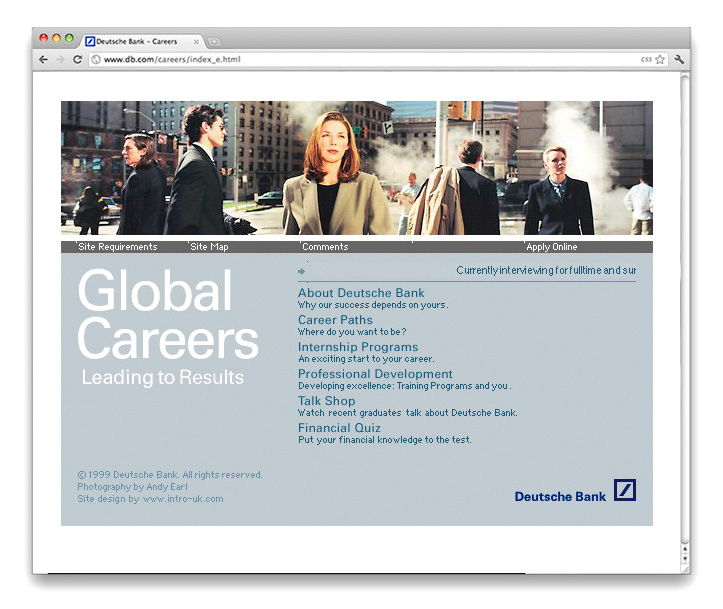Click the Deutsche Bank wordmark text

coord(560,497)
